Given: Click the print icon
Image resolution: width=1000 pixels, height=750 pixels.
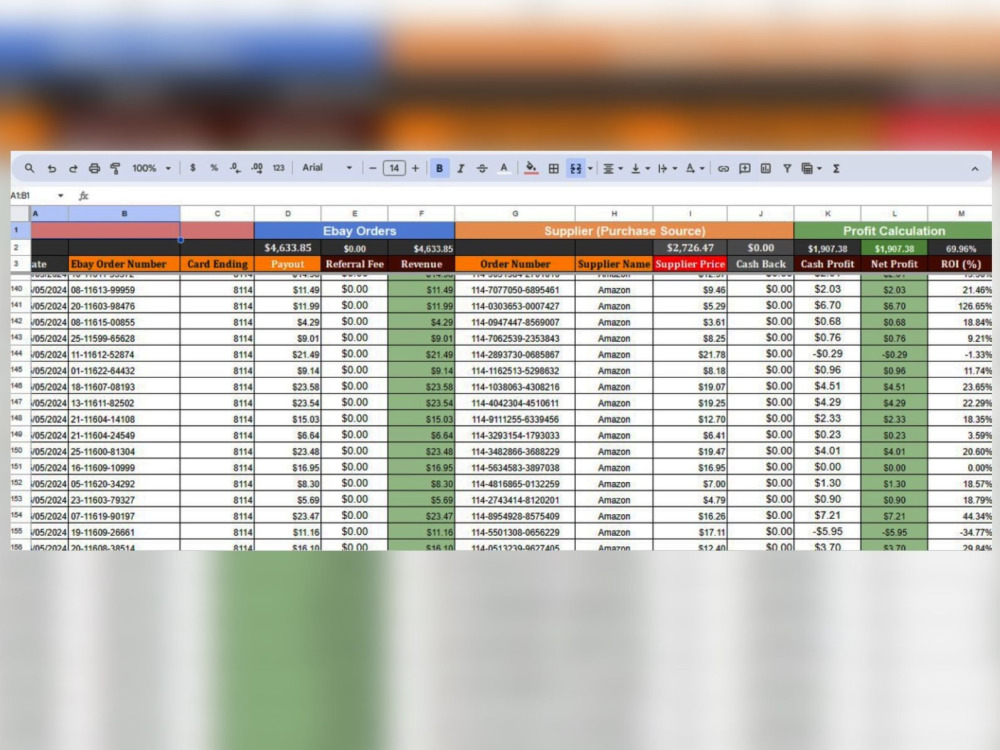Looking at the screenshot, I should pos(94,168).
